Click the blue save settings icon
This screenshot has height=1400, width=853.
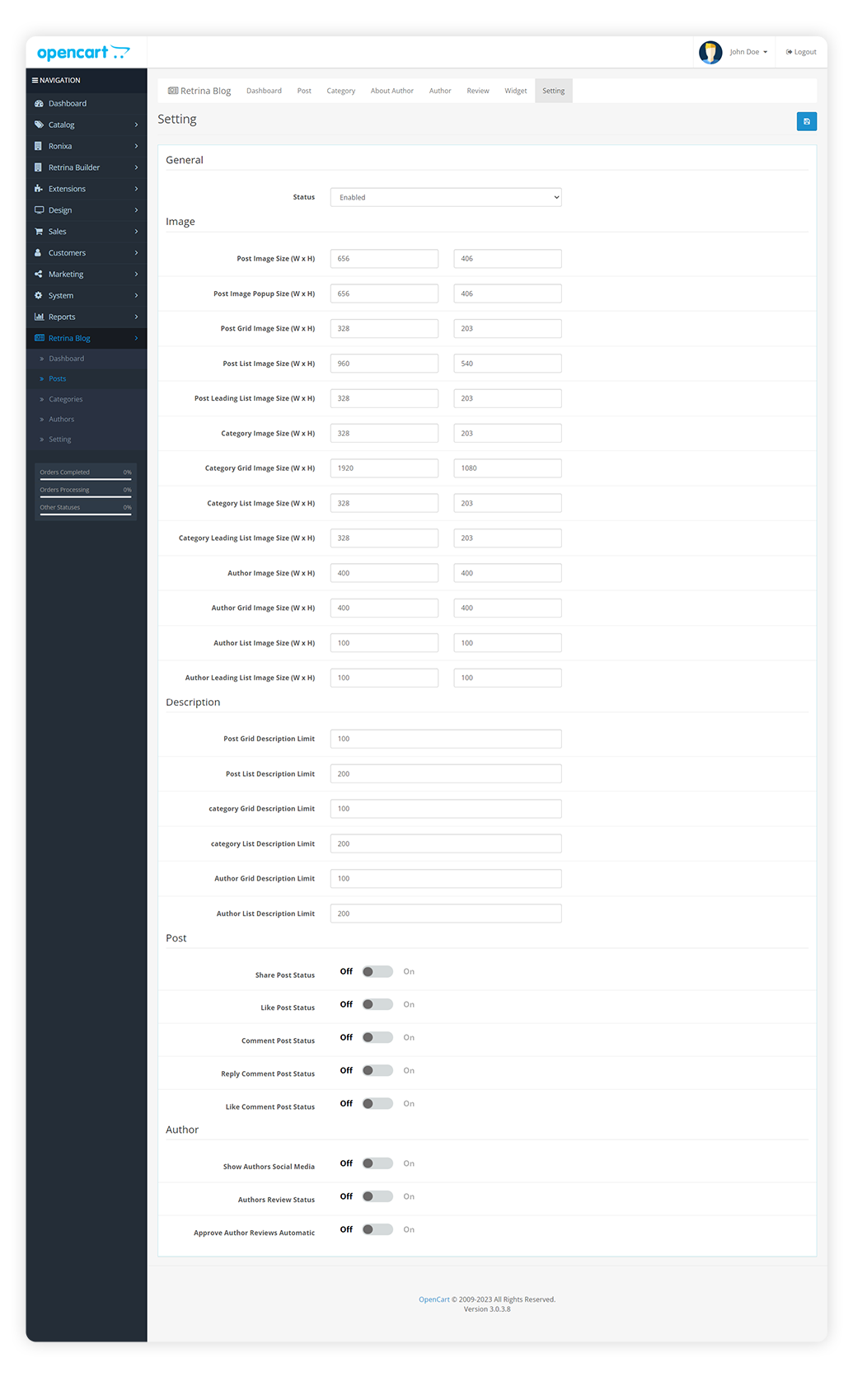click(806, 122)
